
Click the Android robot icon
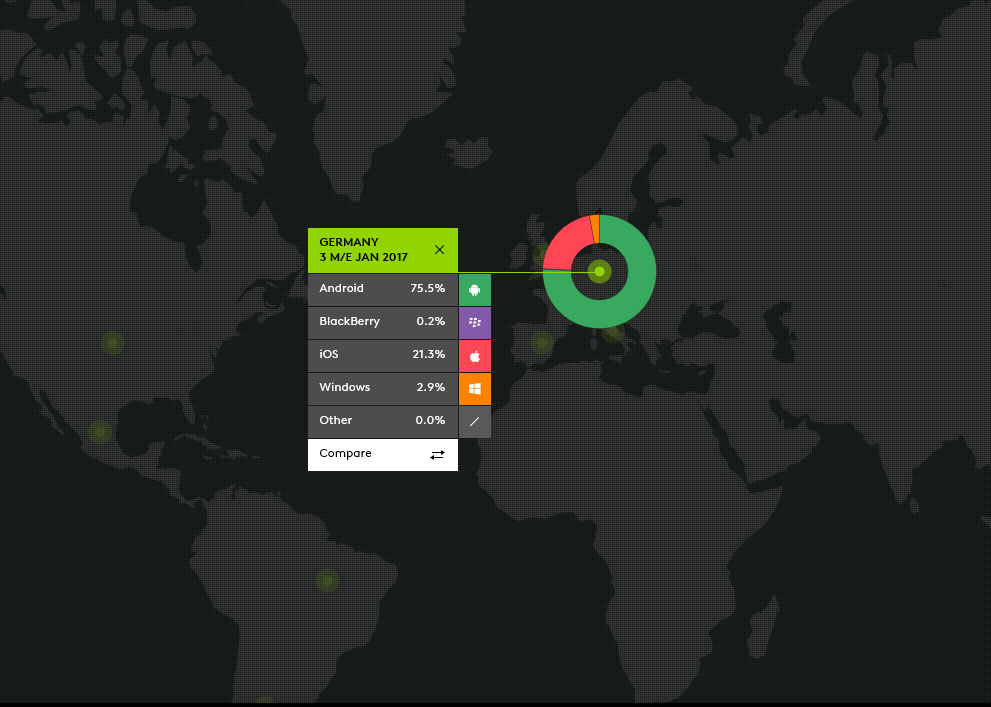(x=475, y=290)
